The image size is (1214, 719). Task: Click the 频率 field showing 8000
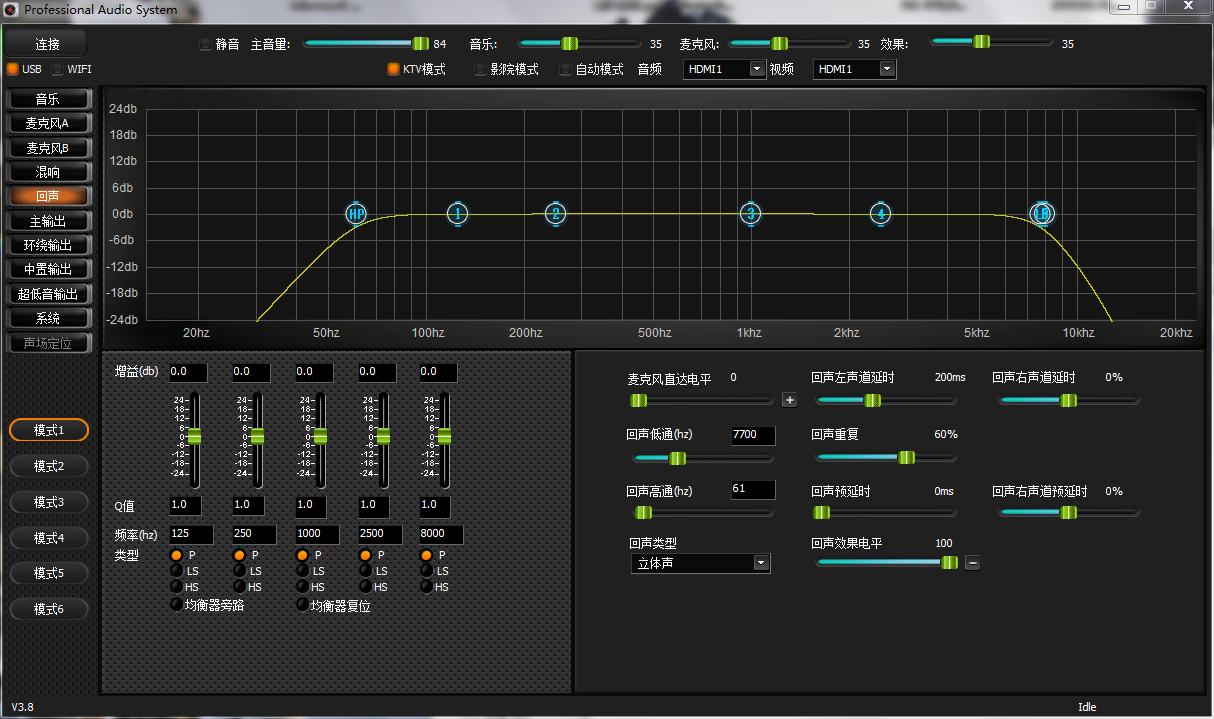441,534
